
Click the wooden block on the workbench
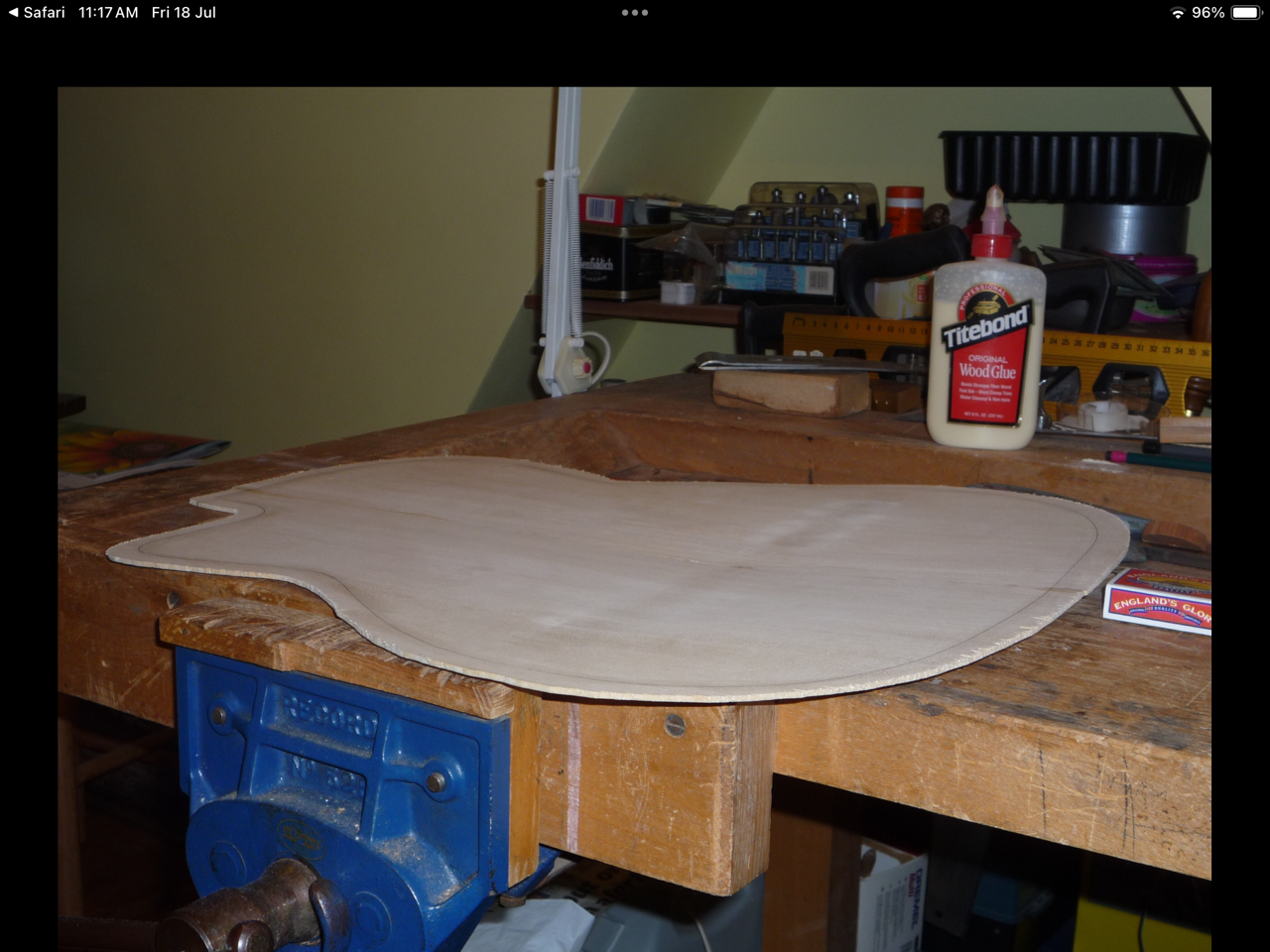coord(791,392)
